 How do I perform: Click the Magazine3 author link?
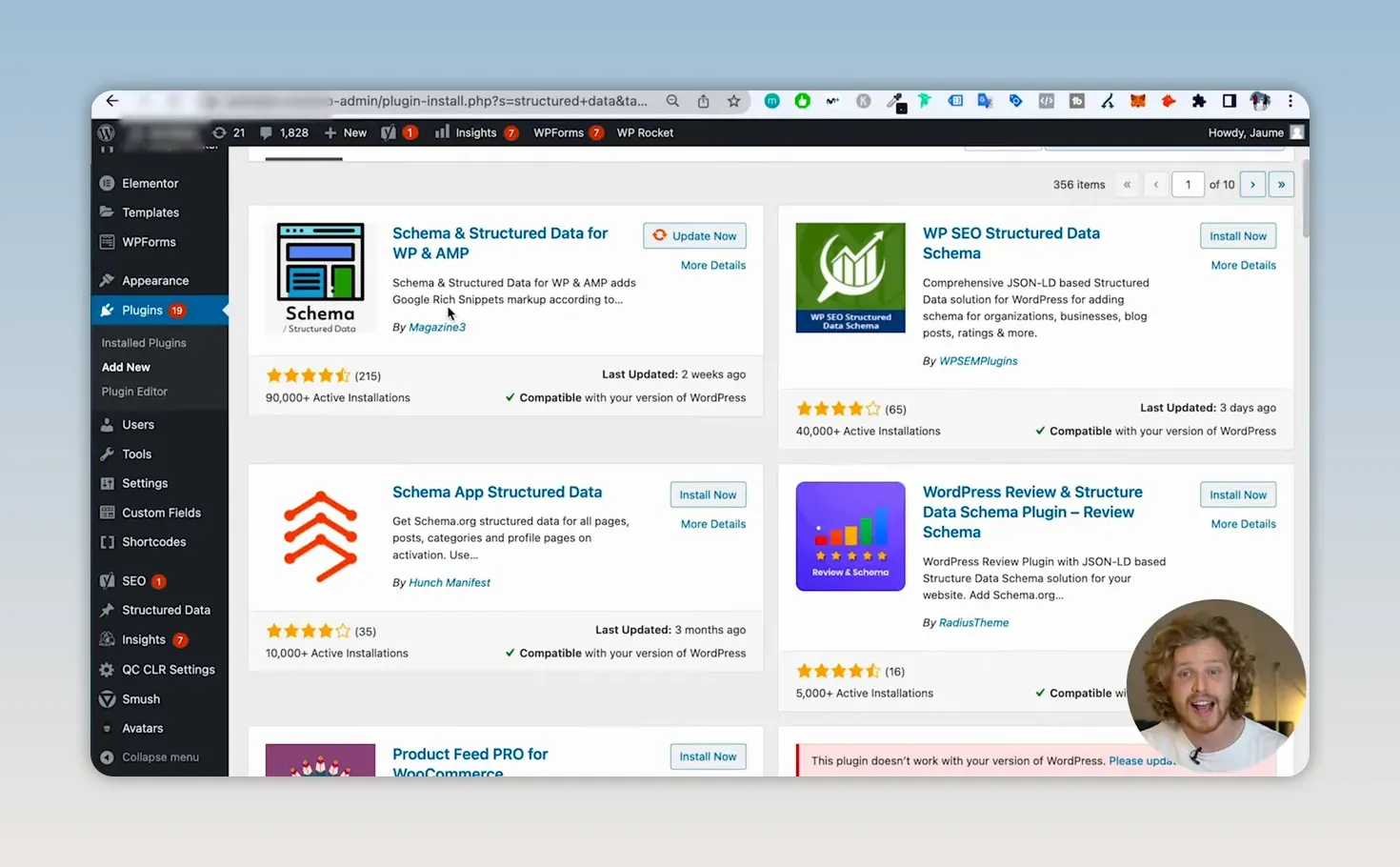[437, 328]
